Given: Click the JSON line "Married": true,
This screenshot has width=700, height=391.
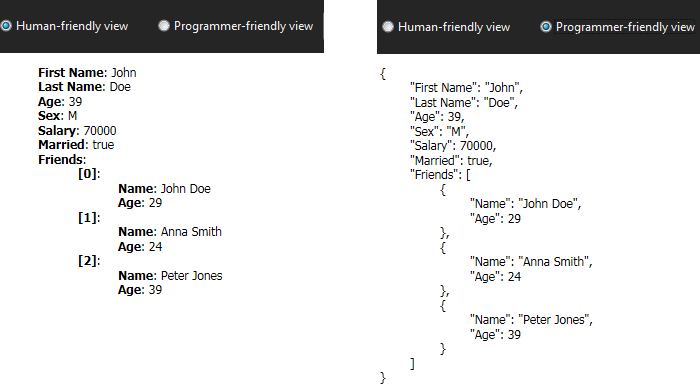Looking at the screenshot, I should [451, 160].
